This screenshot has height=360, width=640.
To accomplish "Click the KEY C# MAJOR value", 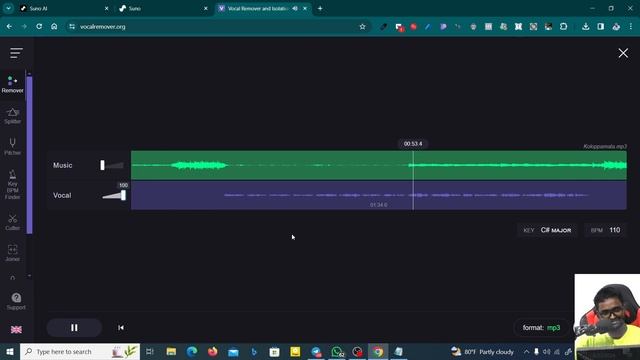I will click(x=556, y=230).
